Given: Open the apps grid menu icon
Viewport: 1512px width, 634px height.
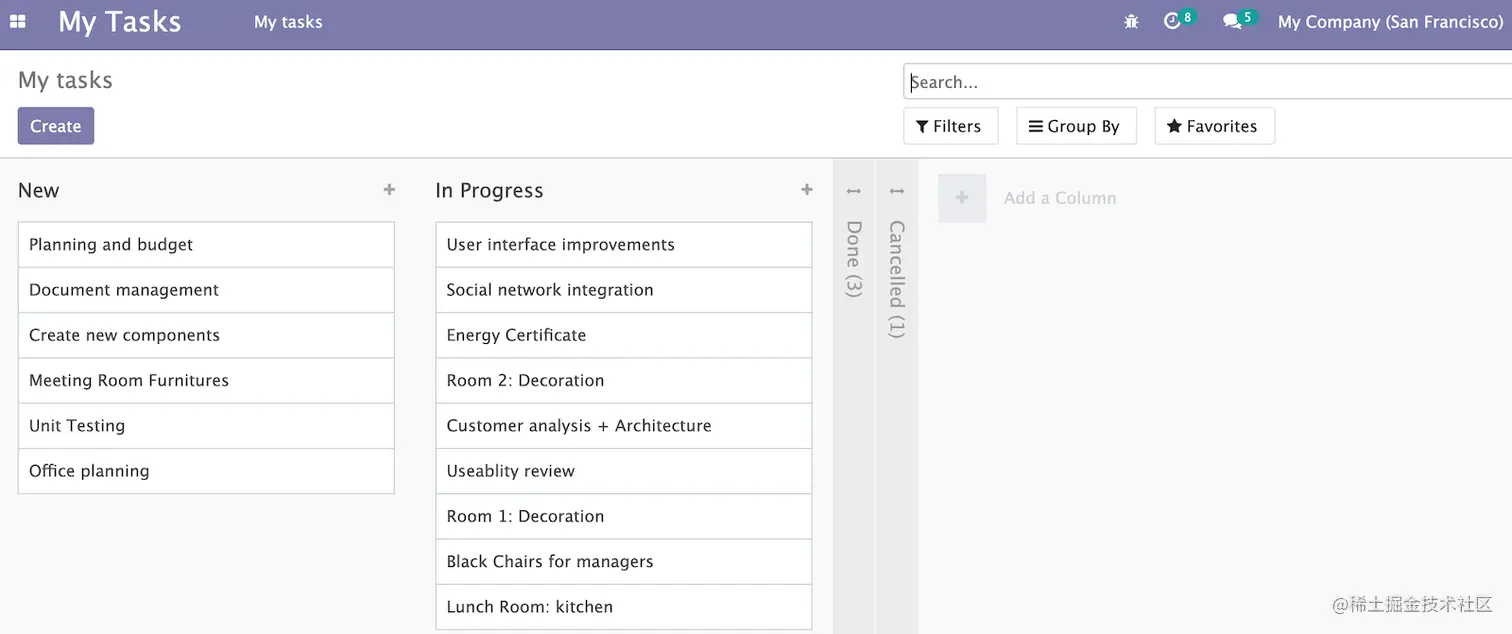Looking at the screenshot, I should click(18, 21).
